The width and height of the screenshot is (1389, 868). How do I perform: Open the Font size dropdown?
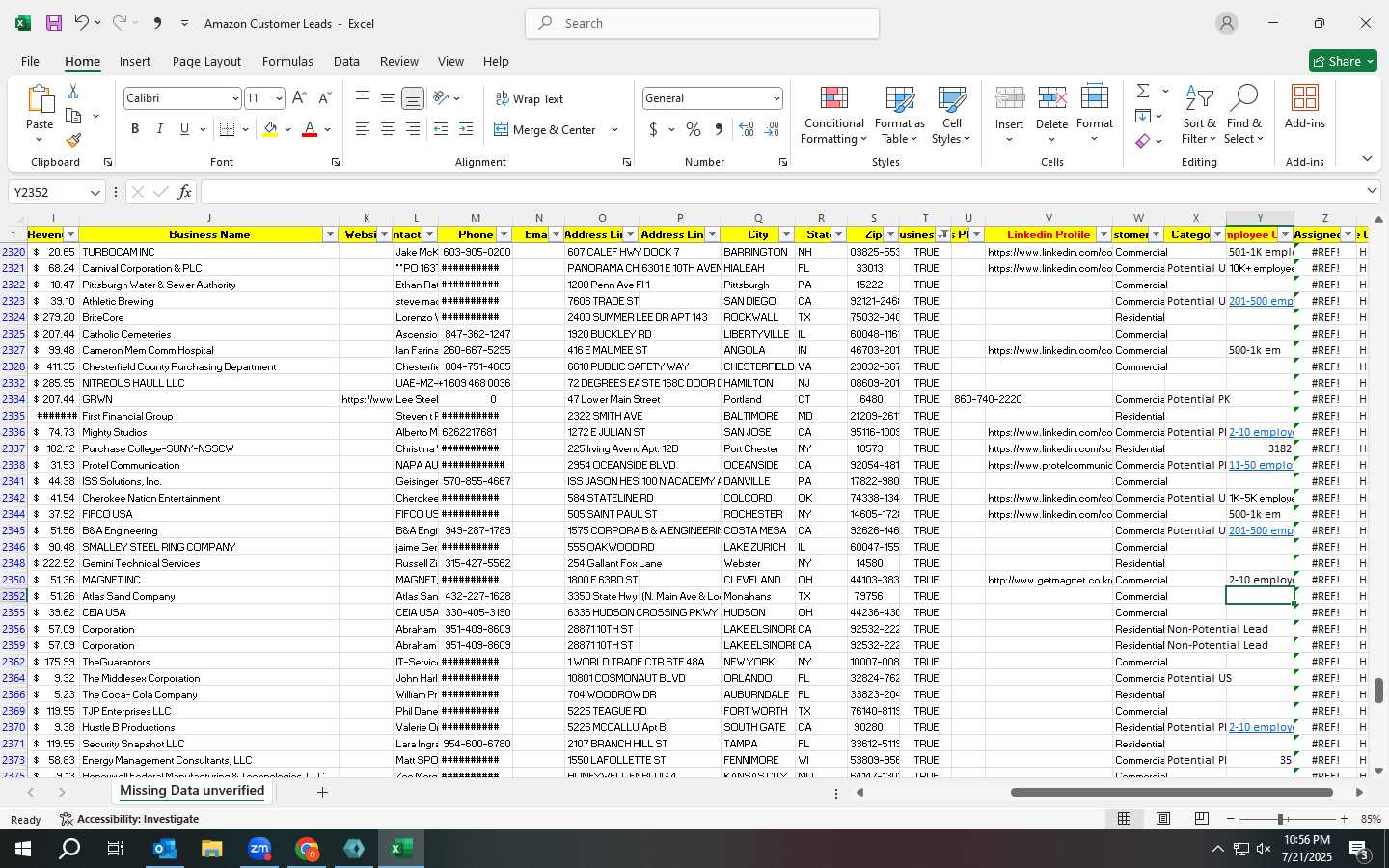coord(279,98)
